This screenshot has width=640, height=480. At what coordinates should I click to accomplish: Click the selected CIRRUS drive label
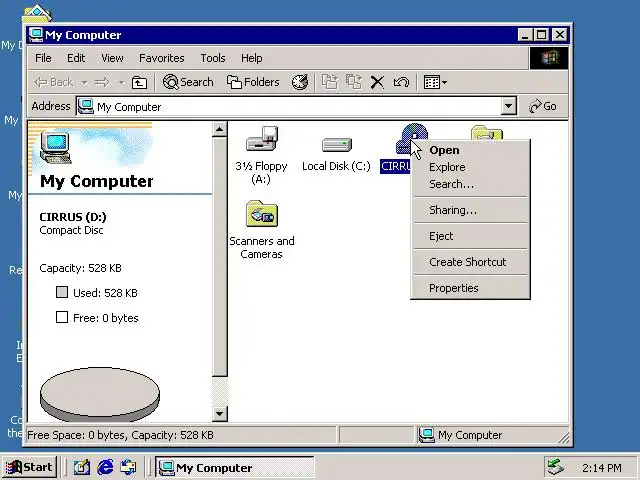[395, 167]
